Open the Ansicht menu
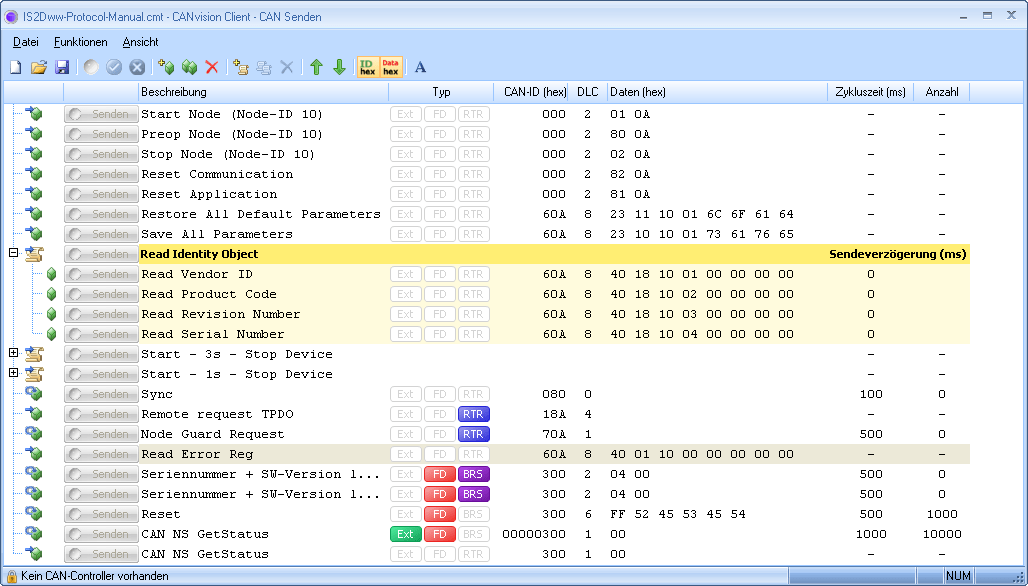 point(140,42)
